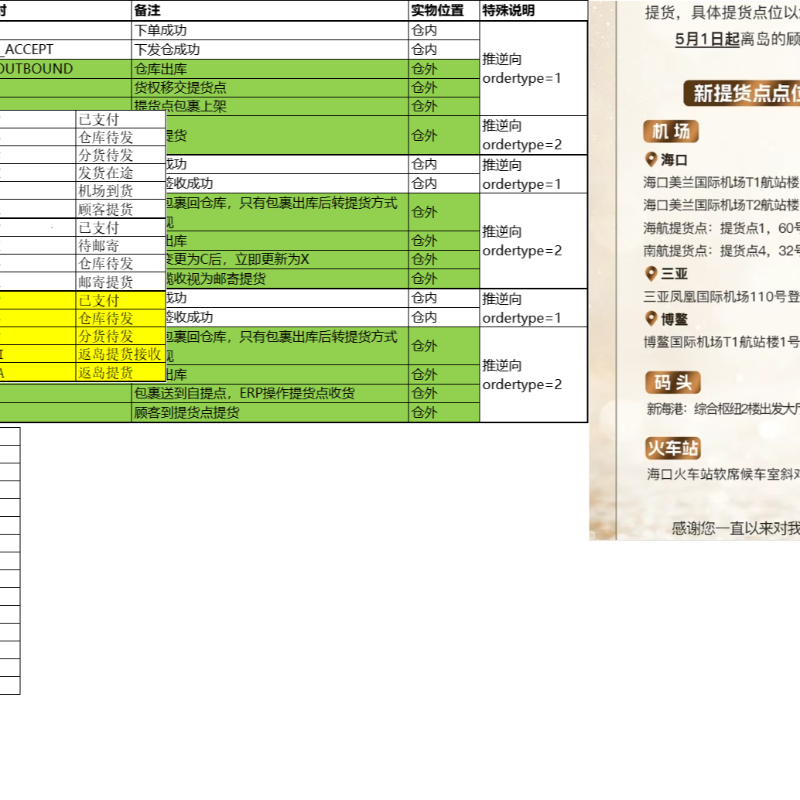The width and height of the screenshot is (800, 800).
Task: Select the 机场 category badge
Action: [671, 131]
